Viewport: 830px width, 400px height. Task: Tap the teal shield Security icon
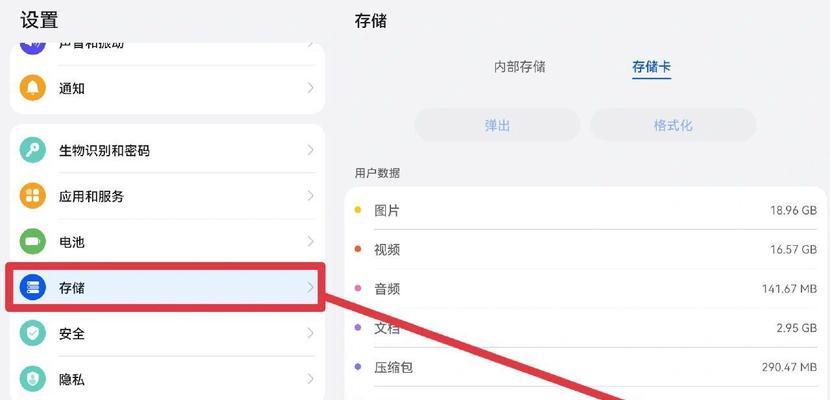click(33, 333)
